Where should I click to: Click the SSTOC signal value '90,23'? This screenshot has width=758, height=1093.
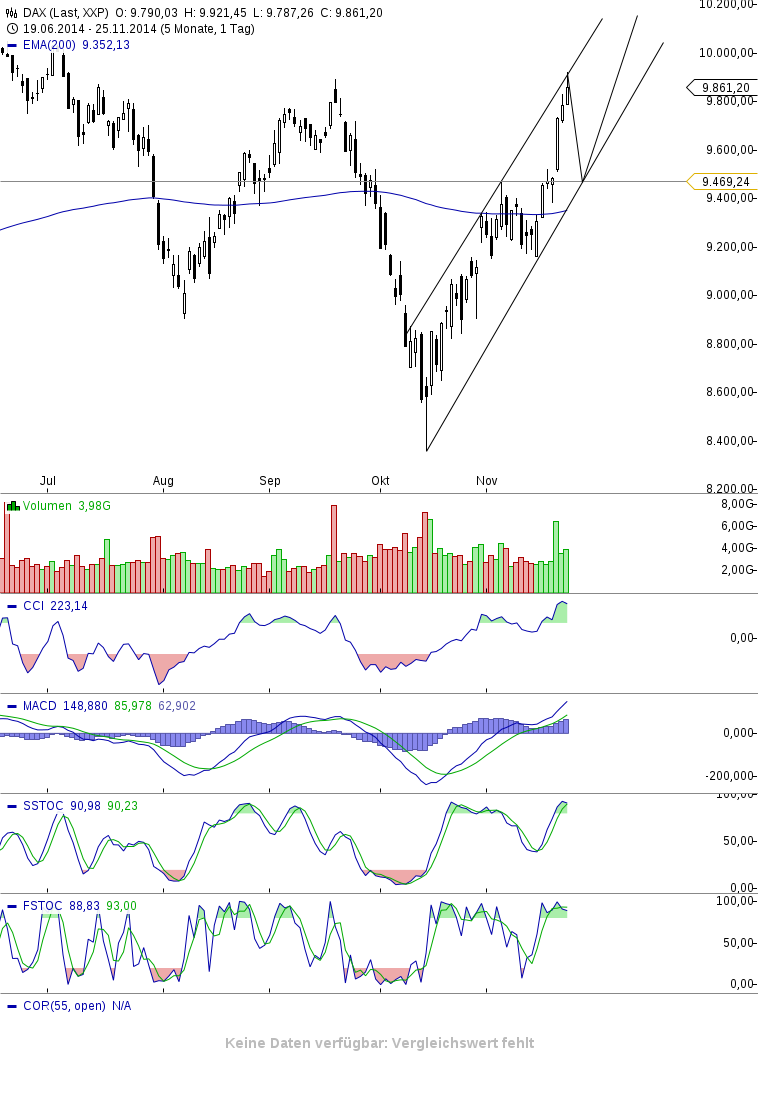click(123, 805)
